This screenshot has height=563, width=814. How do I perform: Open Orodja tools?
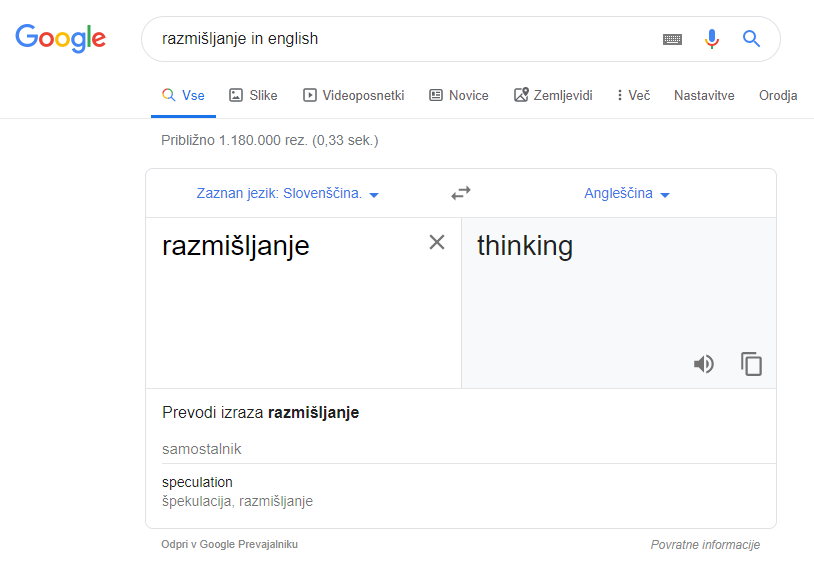pyautogui.click(x=778, y=95)
